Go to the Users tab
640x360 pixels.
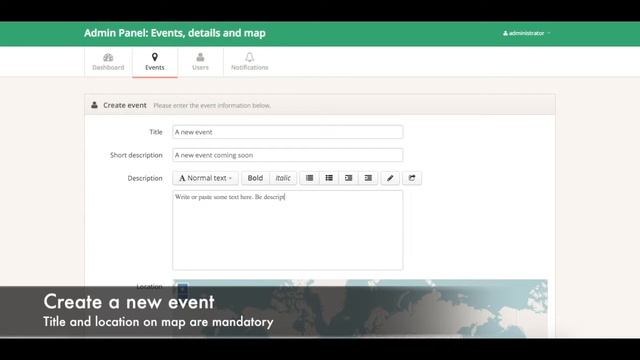click(200, 62)
